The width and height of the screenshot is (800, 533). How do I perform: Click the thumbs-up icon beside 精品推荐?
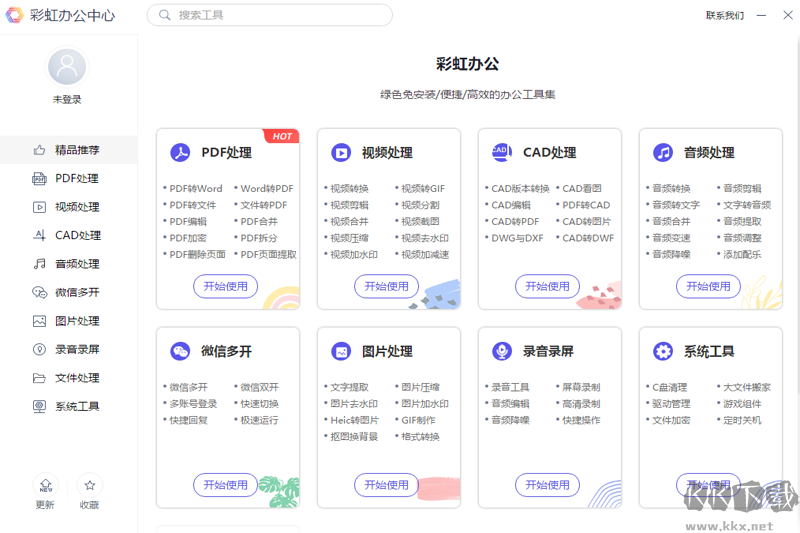coord(39,150)
